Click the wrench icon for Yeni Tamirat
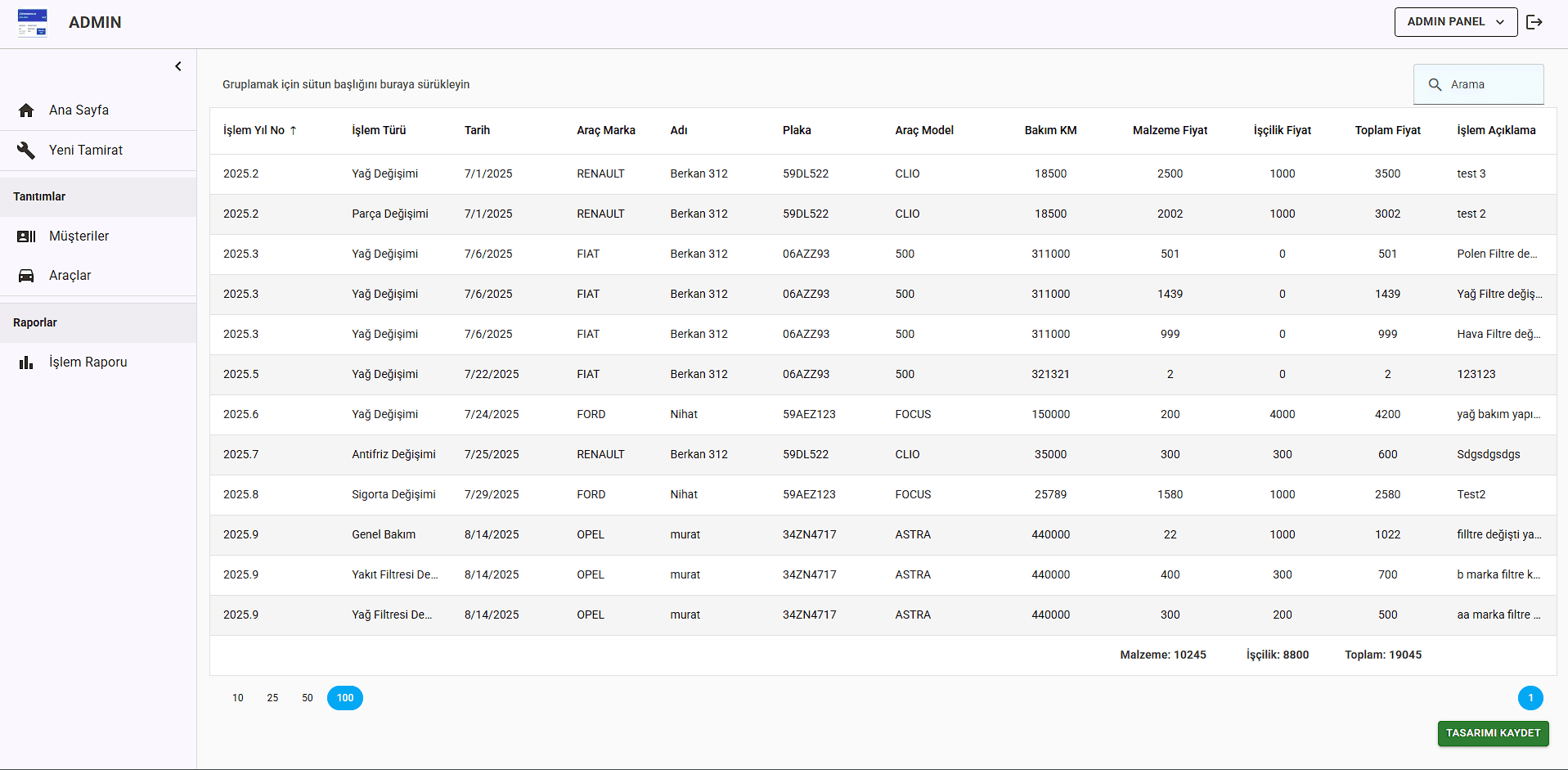The width and height of the screenshot is (1568, 770). (x=26, y=151)
